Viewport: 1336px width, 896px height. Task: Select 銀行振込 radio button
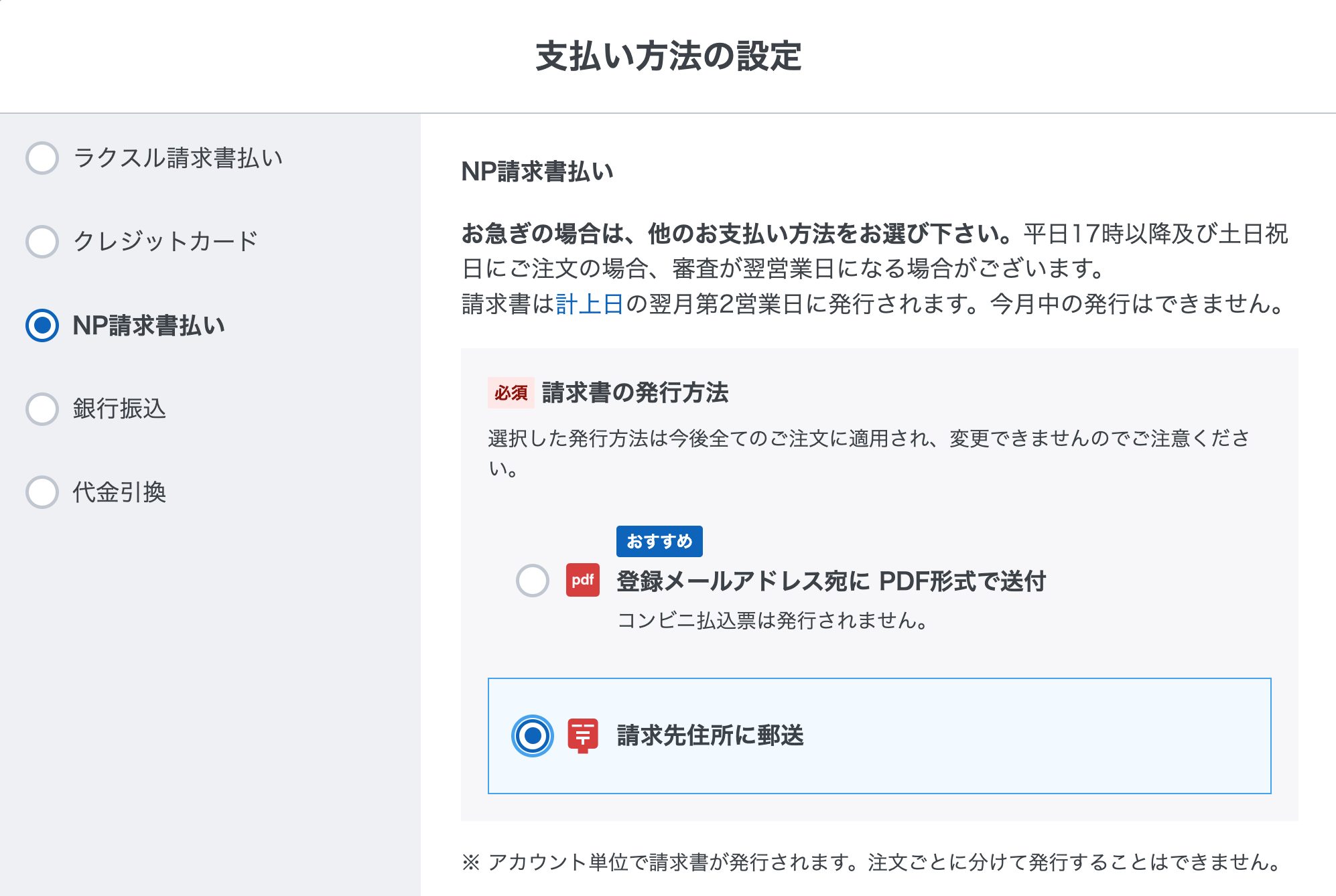42,408
